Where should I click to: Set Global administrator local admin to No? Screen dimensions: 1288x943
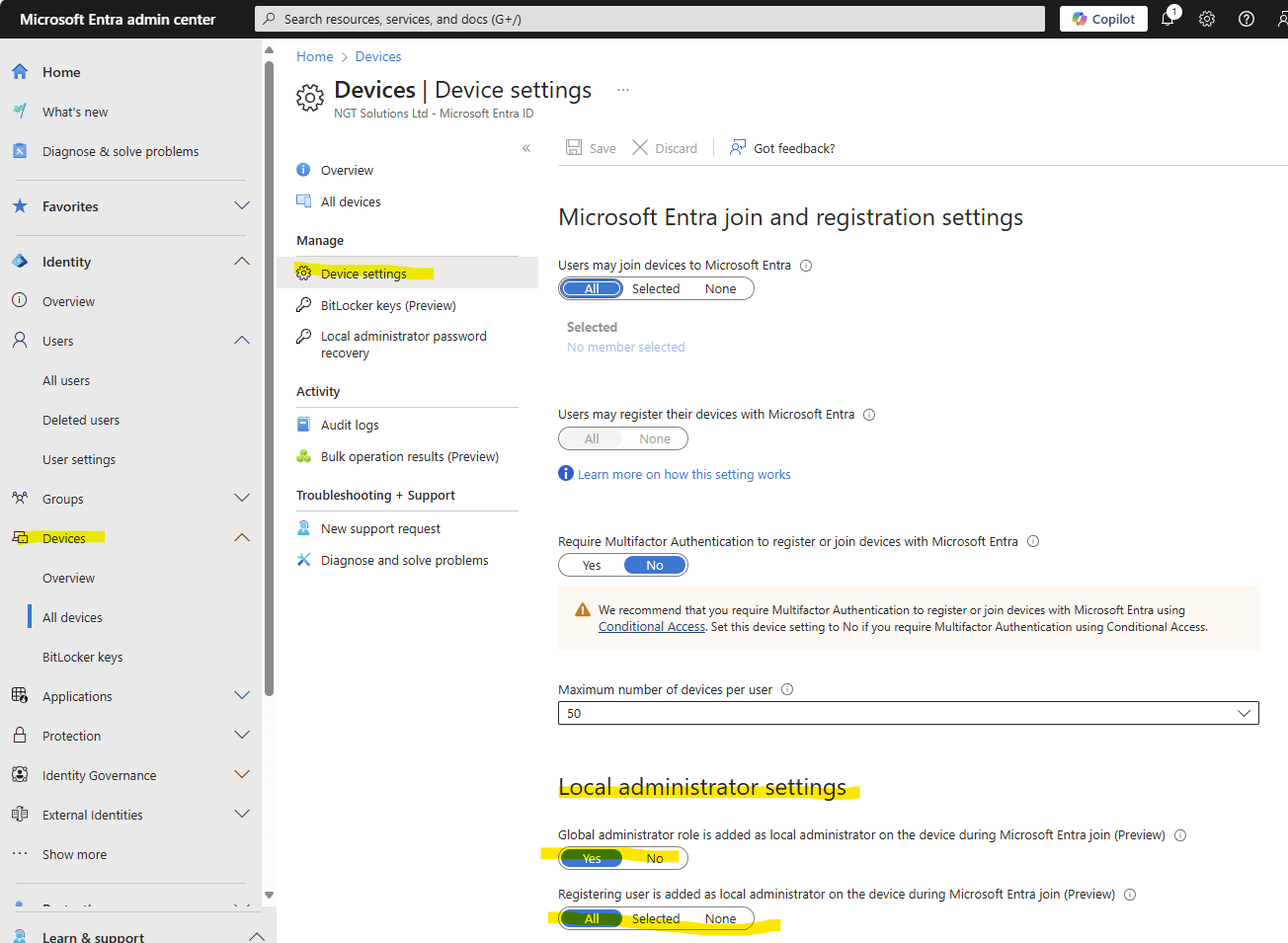click(x=655, y=858)
